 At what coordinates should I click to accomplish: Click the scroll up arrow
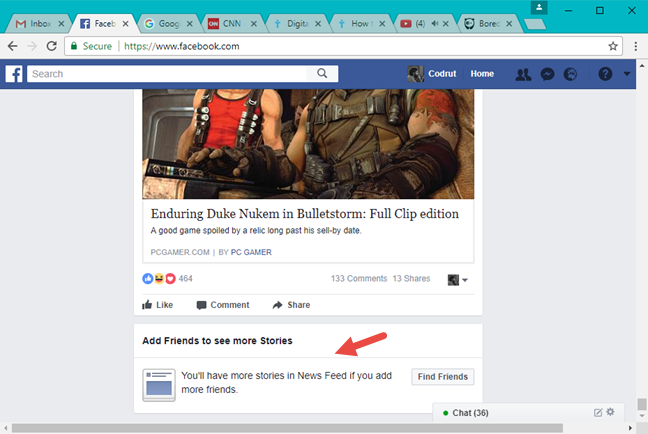(x=642, y=65)
